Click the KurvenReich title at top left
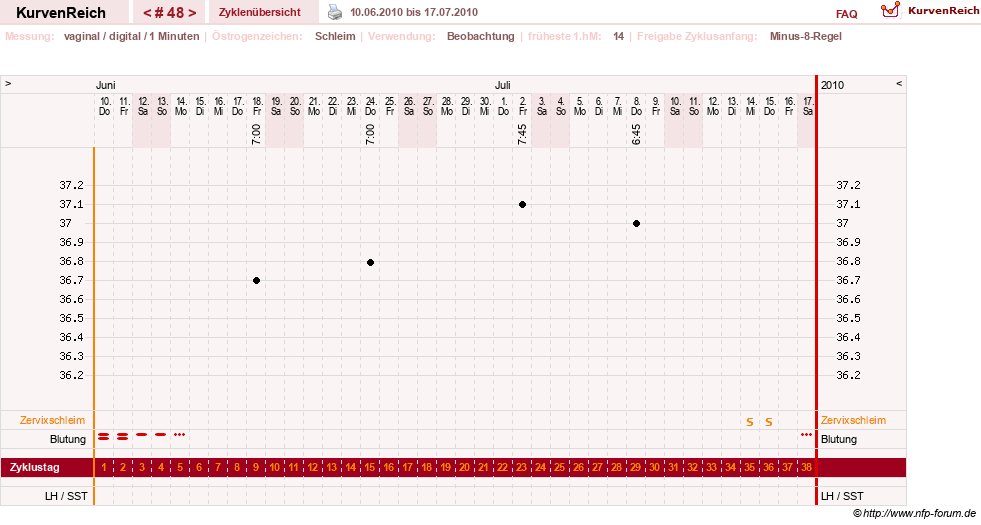This screenshot has width=981, height=525. pyautogui.click(x=61, y=13)
